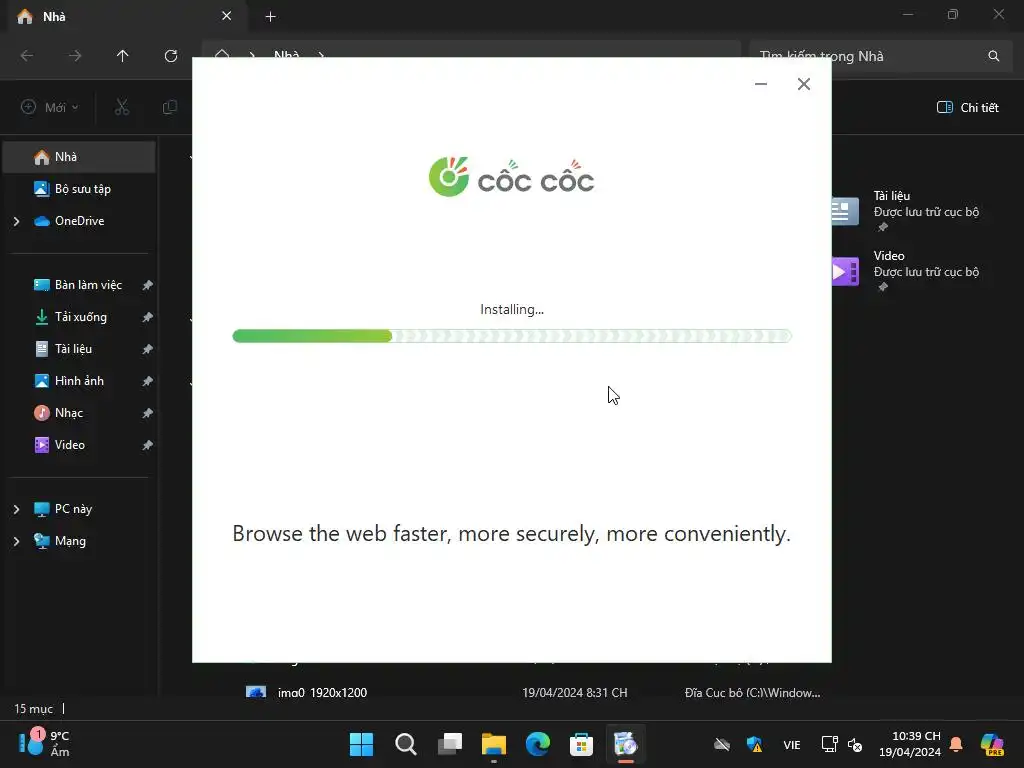This screenshot has width=1024, height=768.
Task: Click pin icon next to Nhạc
Action: [x=148, y=413]
